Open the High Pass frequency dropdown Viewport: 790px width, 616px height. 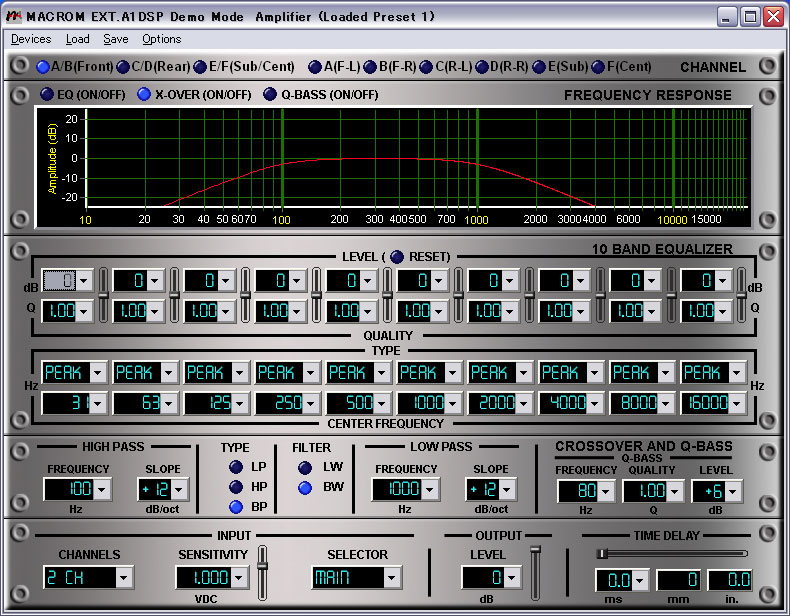click(102, 489)
